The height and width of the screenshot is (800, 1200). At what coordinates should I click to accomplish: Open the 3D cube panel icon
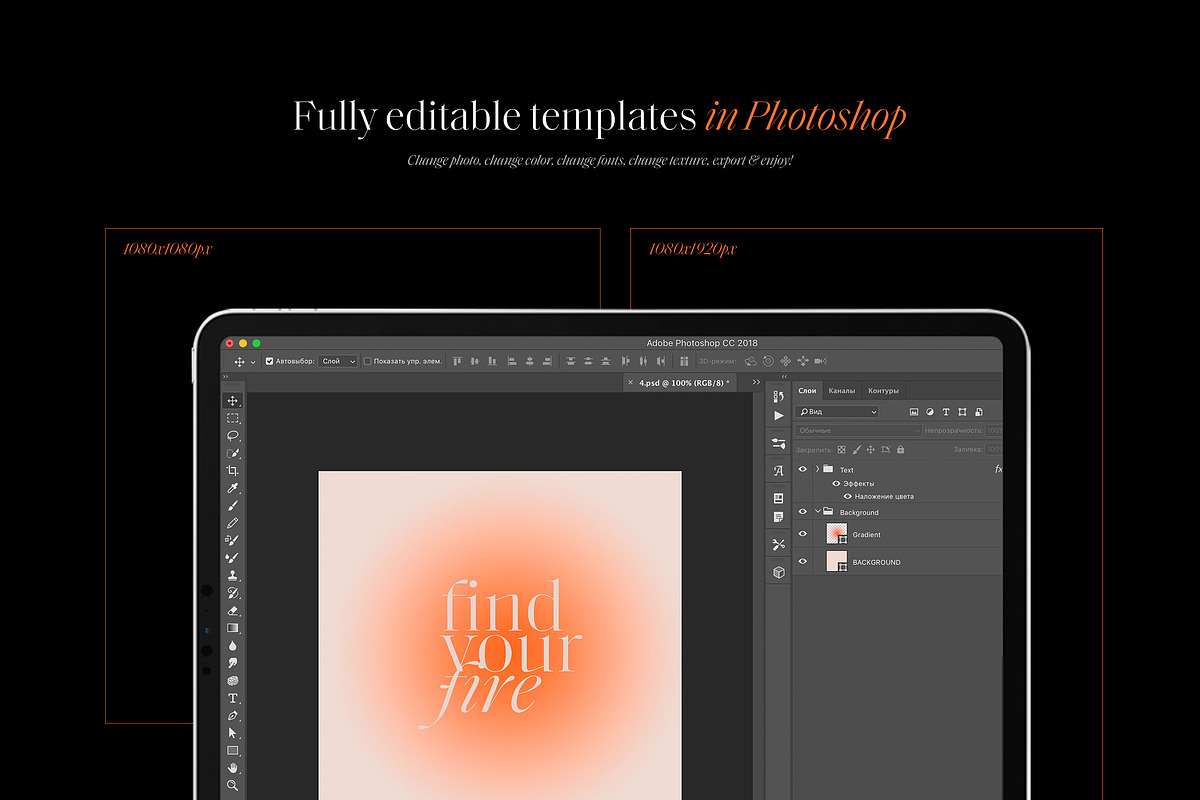point(778,572)
